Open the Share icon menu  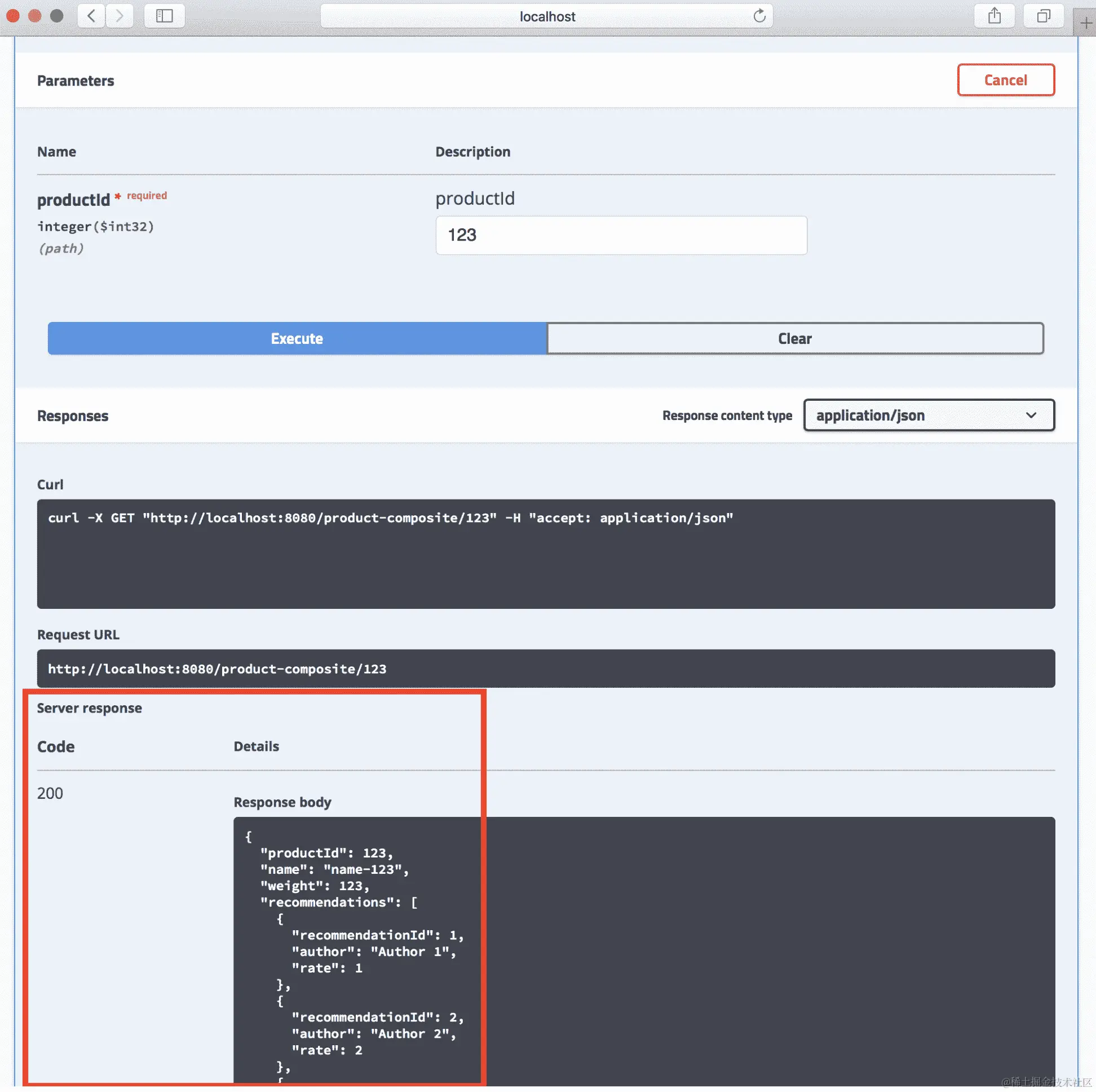[x=994, y=16]
